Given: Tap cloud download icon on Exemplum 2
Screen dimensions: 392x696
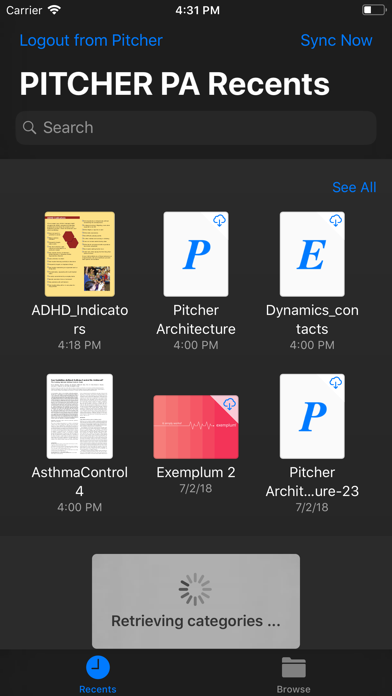Looking at the screenshot, I should click(229, 404).
